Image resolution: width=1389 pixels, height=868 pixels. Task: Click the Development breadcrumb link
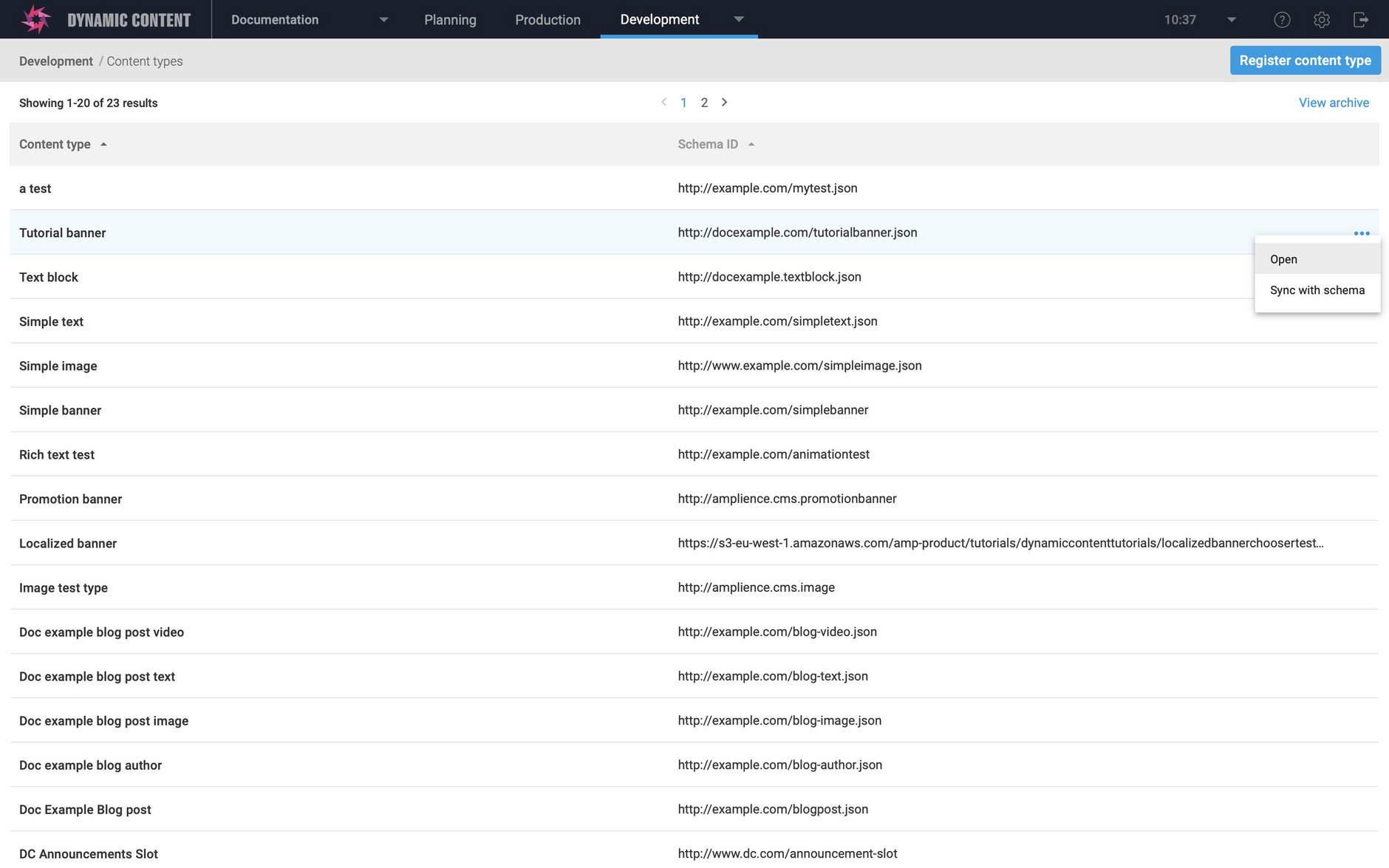[x=55, y=61]
